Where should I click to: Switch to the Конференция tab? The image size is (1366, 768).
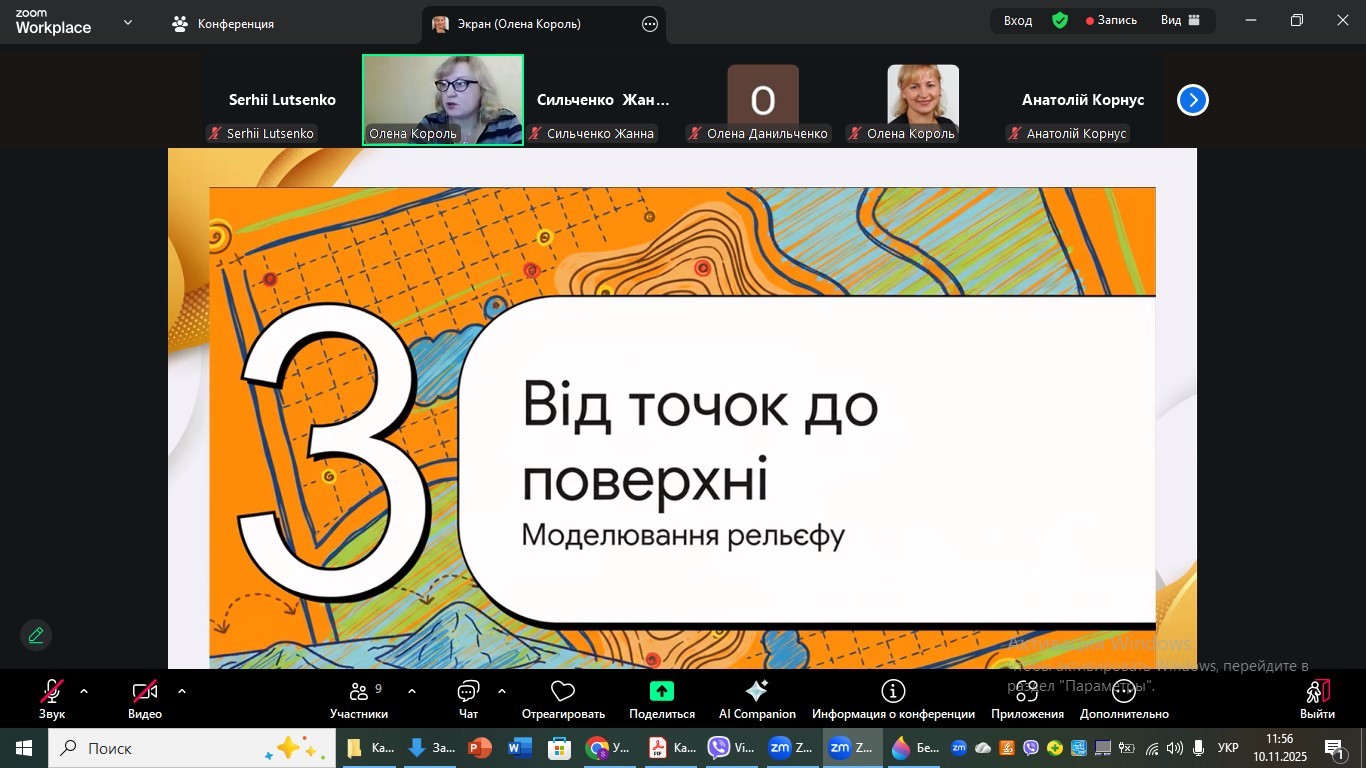[x=223, y=24]
